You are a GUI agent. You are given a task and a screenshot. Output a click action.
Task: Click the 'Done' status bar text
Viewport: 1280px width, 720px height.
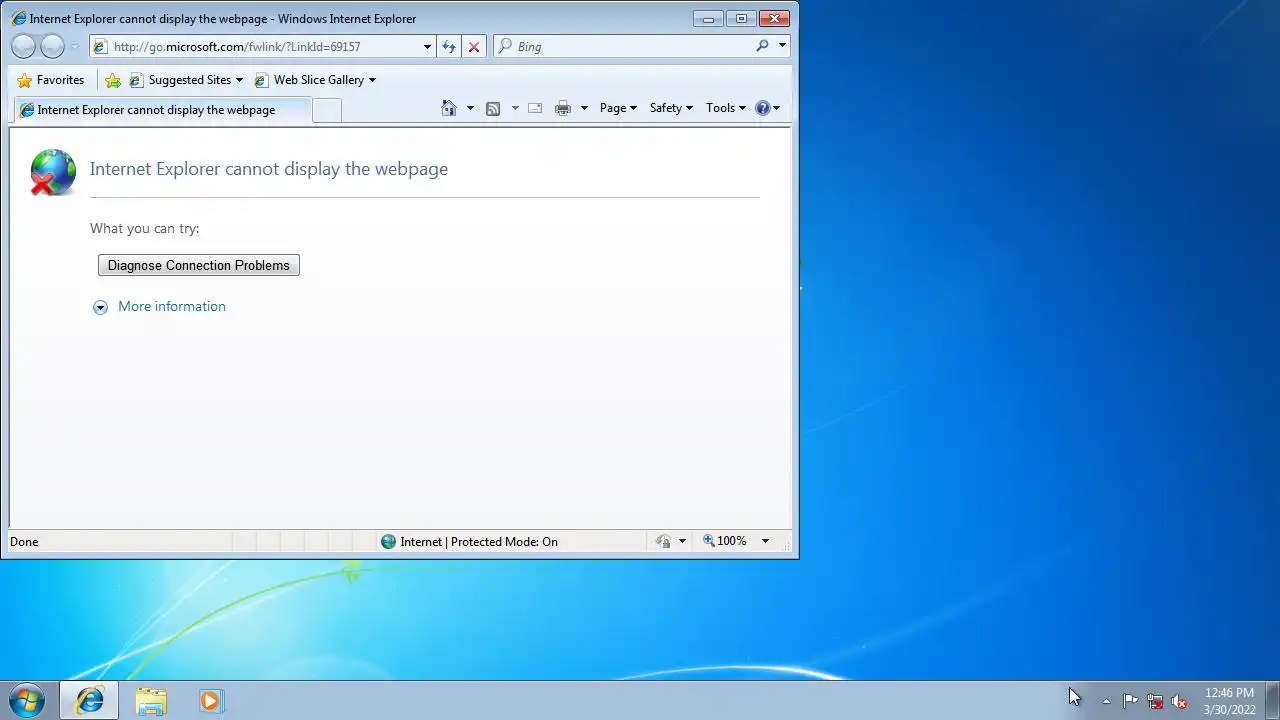(24, 542)
